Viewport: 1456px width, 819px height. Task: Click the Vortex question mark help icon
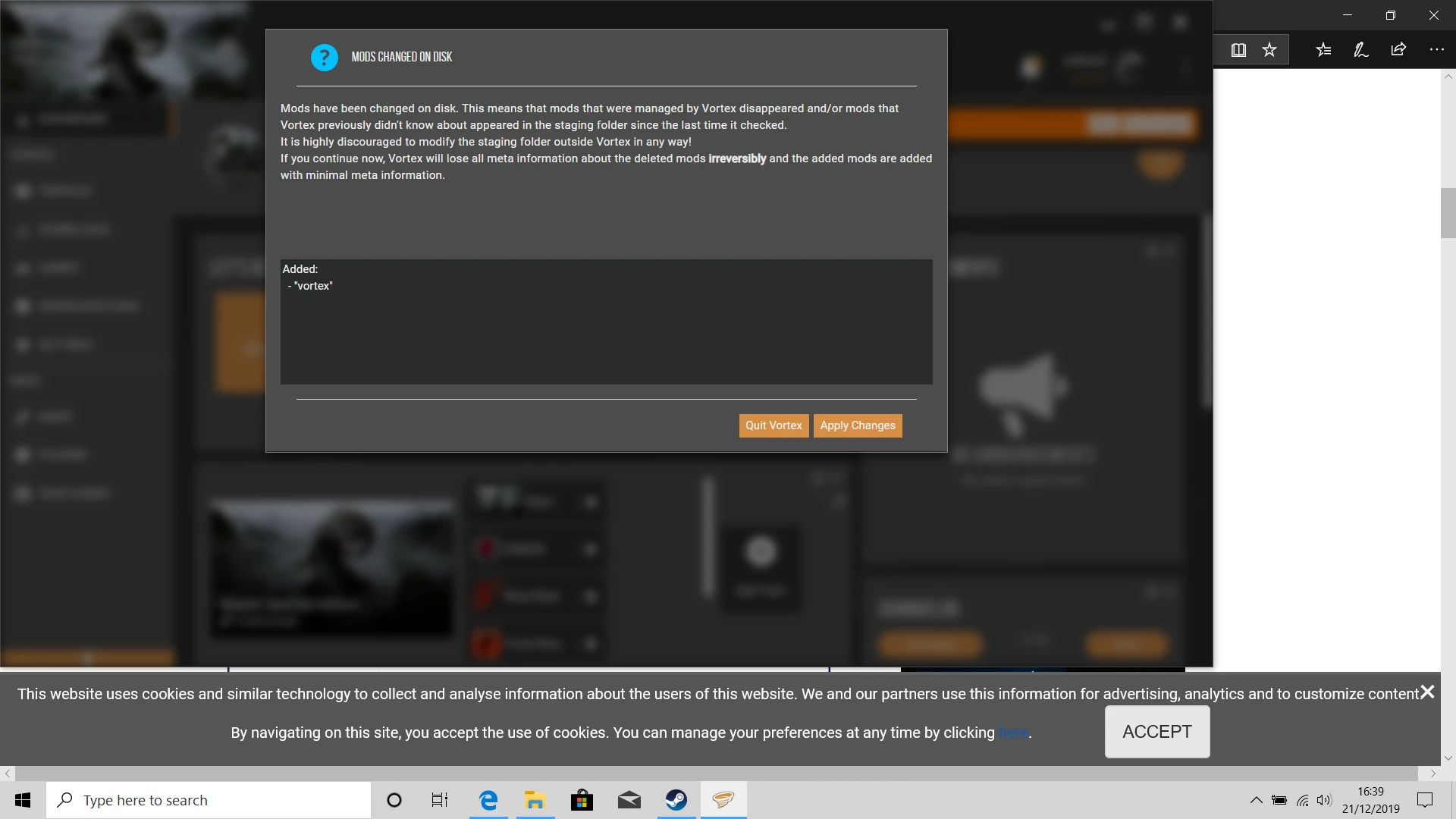[x=323, y=57]
